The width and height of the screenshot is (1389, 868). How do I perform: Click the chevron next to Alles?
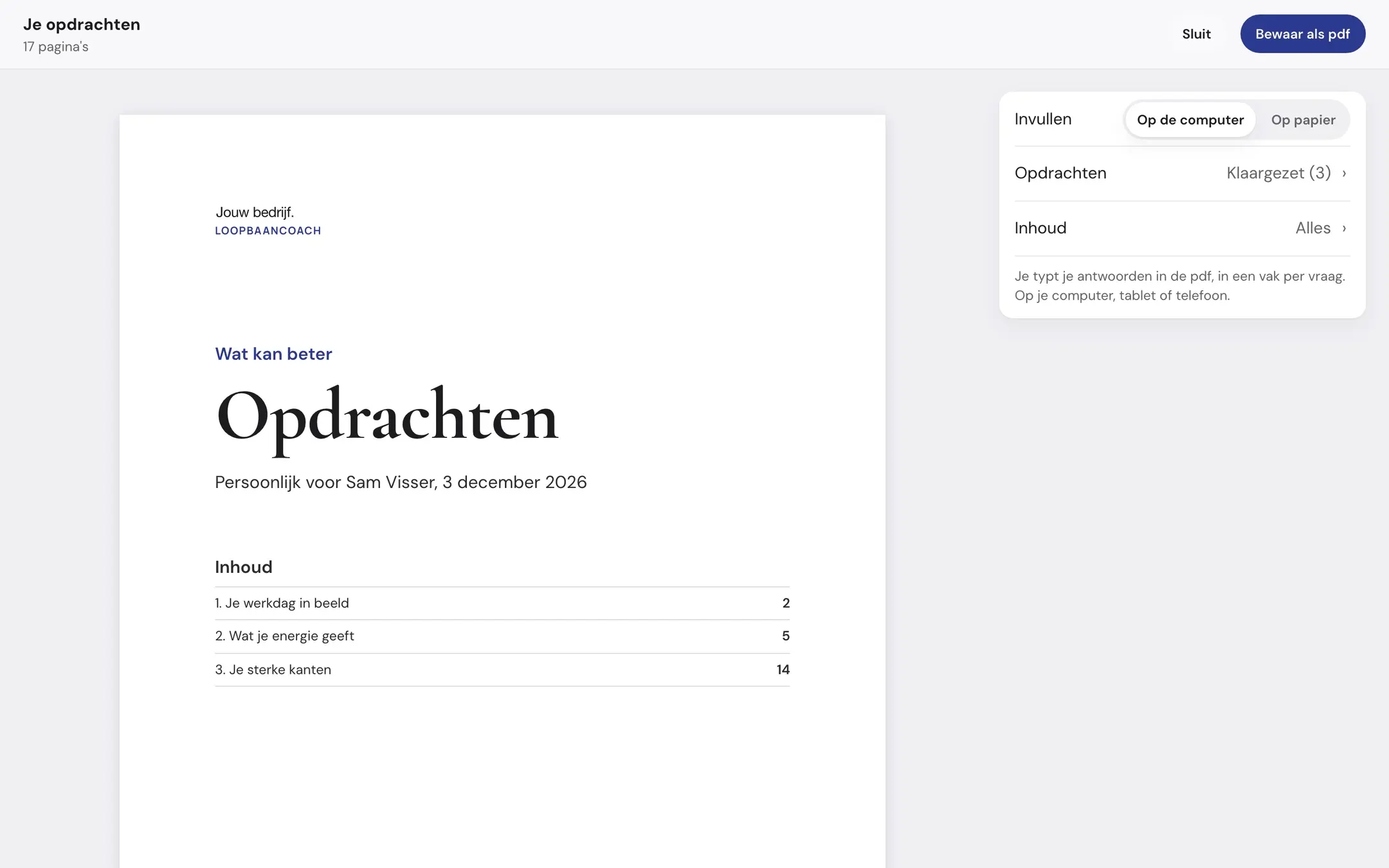pos(1344,228)
